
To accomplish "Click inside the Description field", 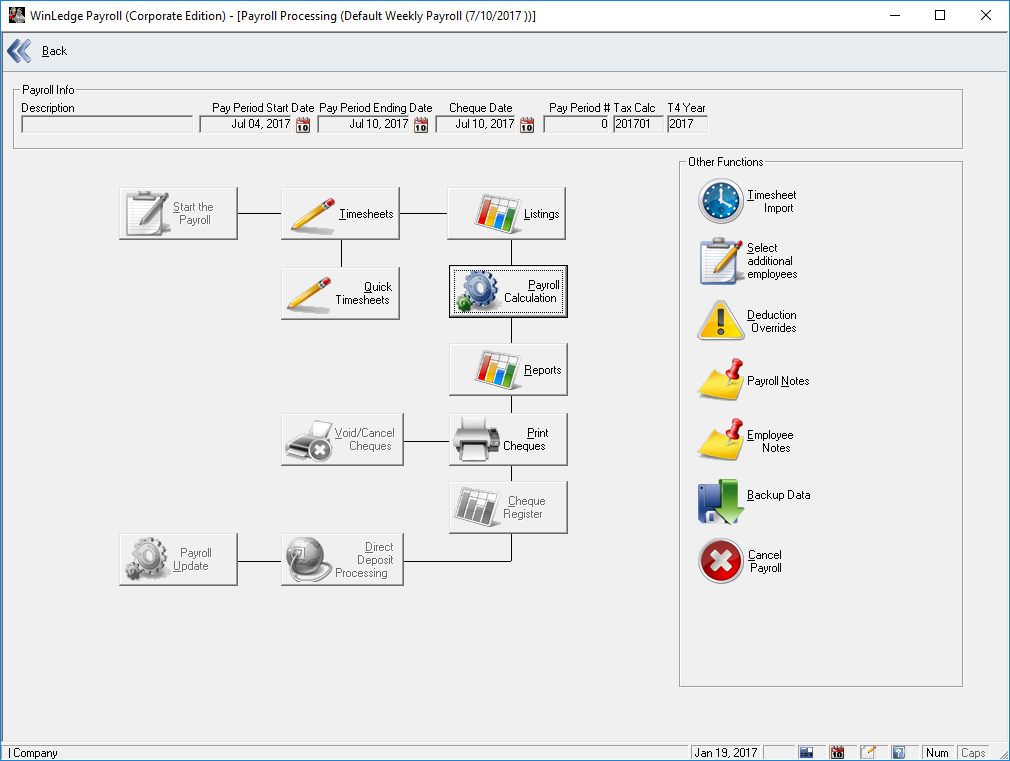I will [106, 124].
